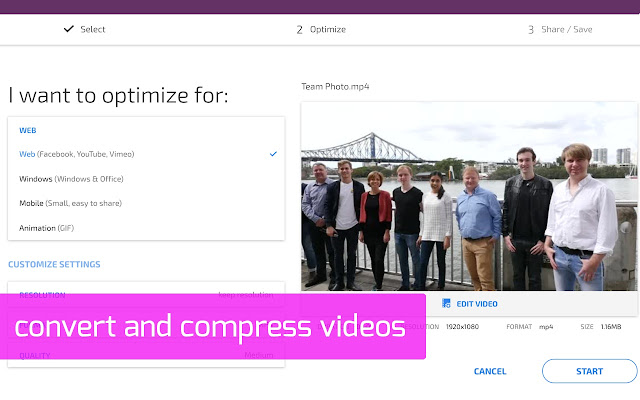This screenshot has width=640, height=400.
Task: Click the Edit Video button
Action: [x=470, y=304]
